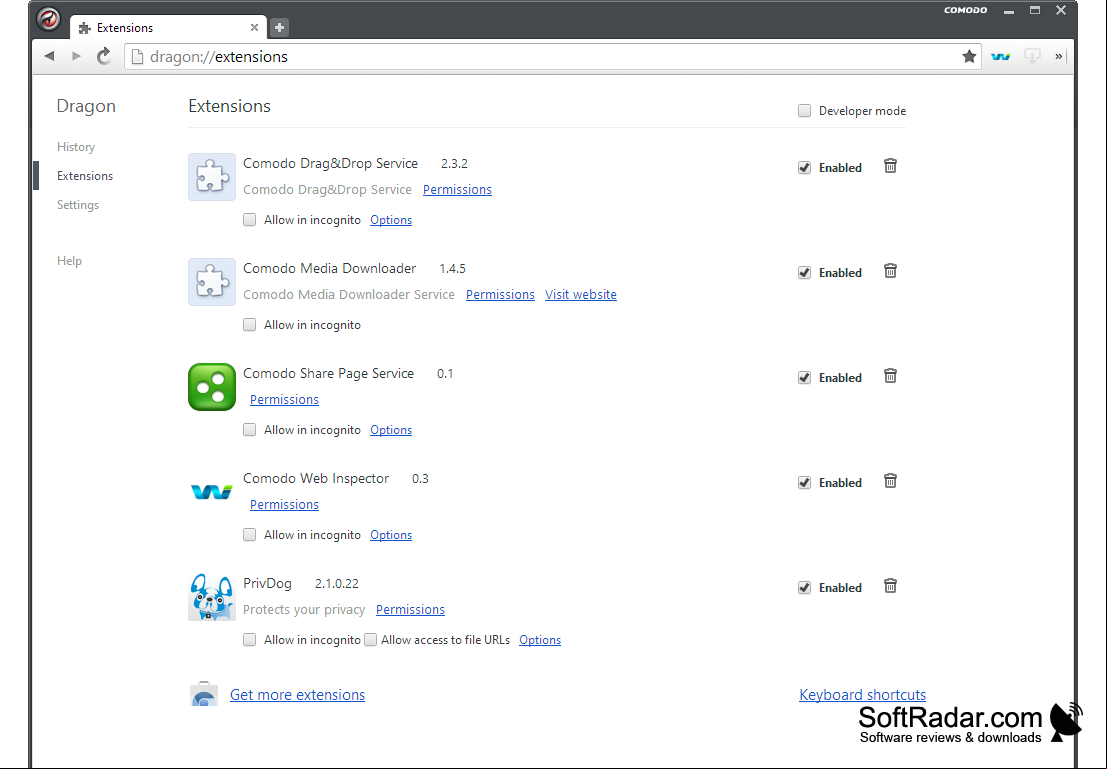
Task: Open Options for Comodo Web Inspector
Action: coord(391,535)
